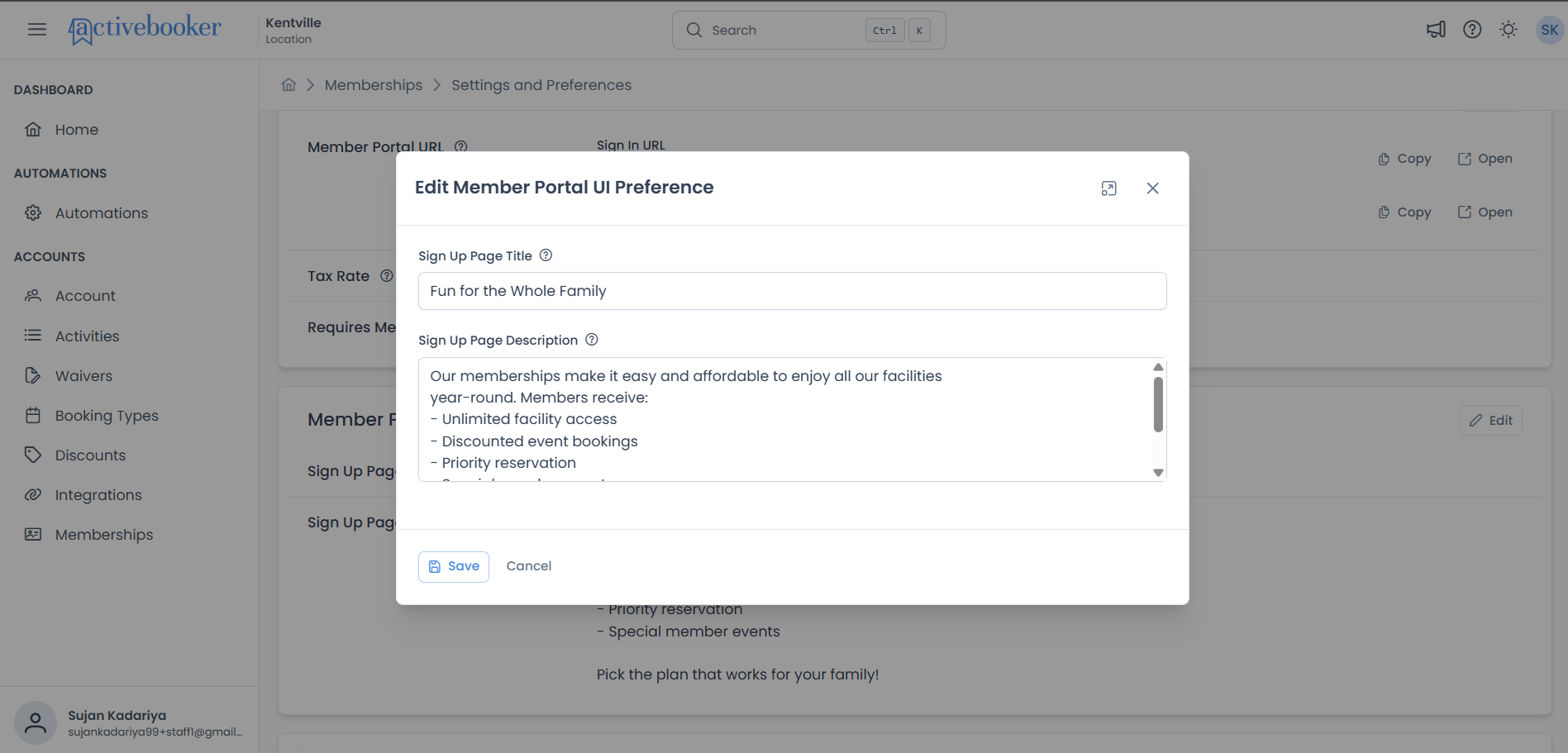Click the search box in header
1568x753 pixels.
click(808, 31)
